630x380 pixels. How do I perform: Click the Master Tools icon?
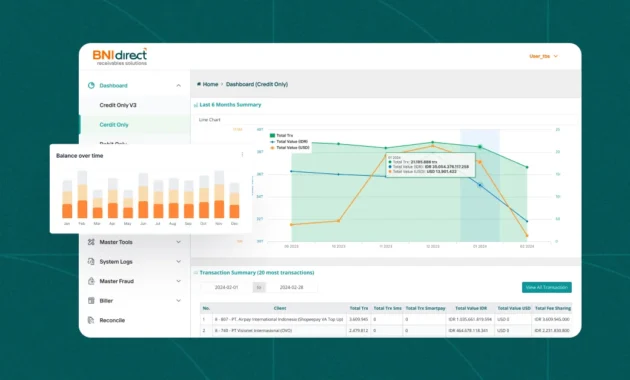(x=91, y=242)
